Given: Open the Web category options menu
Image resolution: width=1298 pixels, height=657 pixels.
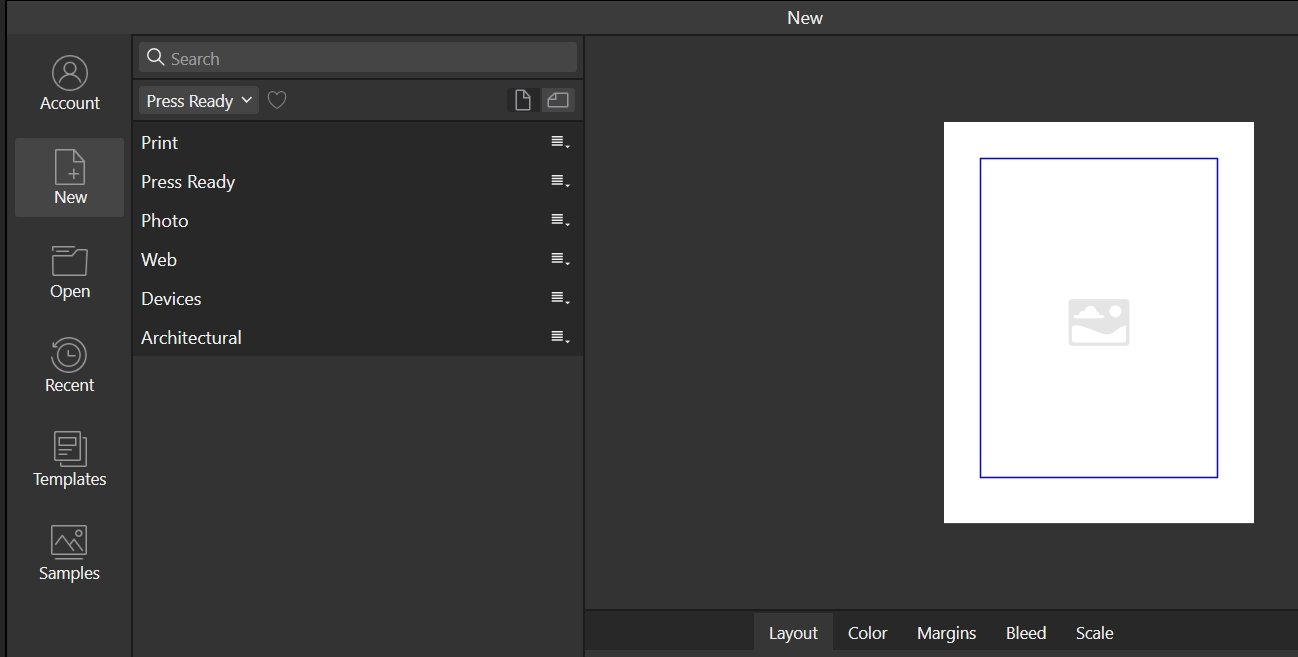Looking at the screenshot, I should pyautogui.click(x=560, y=260).
